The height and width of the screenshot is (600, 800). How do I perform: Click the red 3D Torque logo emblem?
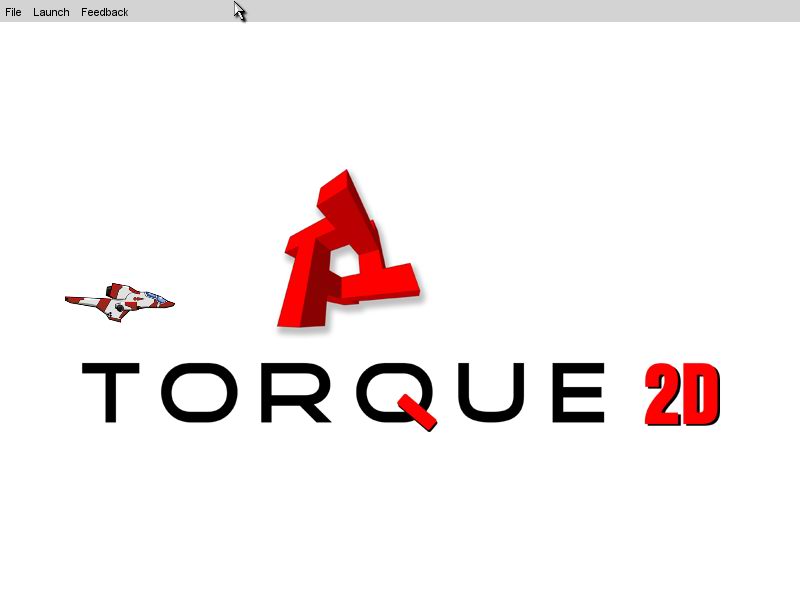pyautogui.click(x=349, y=250)
